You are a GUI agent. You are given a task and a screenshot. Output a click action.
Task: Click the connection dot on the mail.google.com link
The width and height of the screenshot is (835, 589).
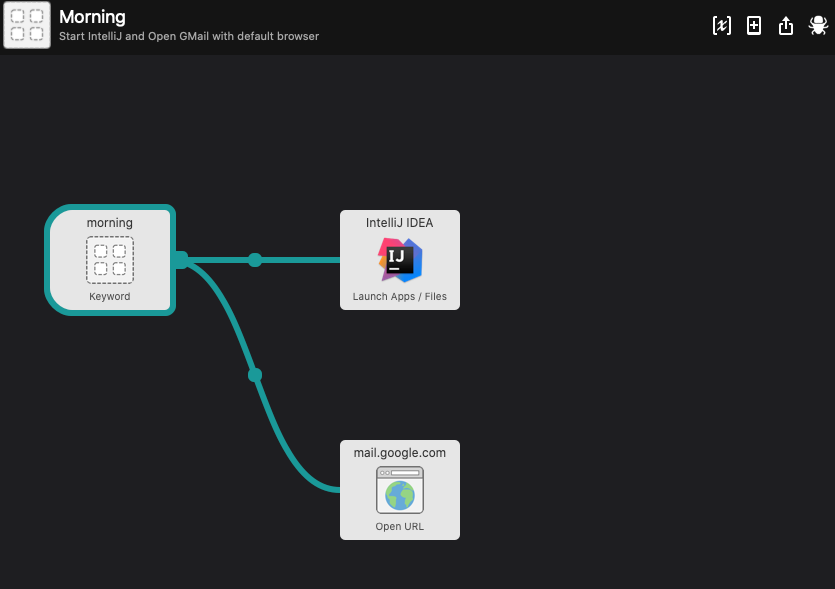[x=254, y=373]
